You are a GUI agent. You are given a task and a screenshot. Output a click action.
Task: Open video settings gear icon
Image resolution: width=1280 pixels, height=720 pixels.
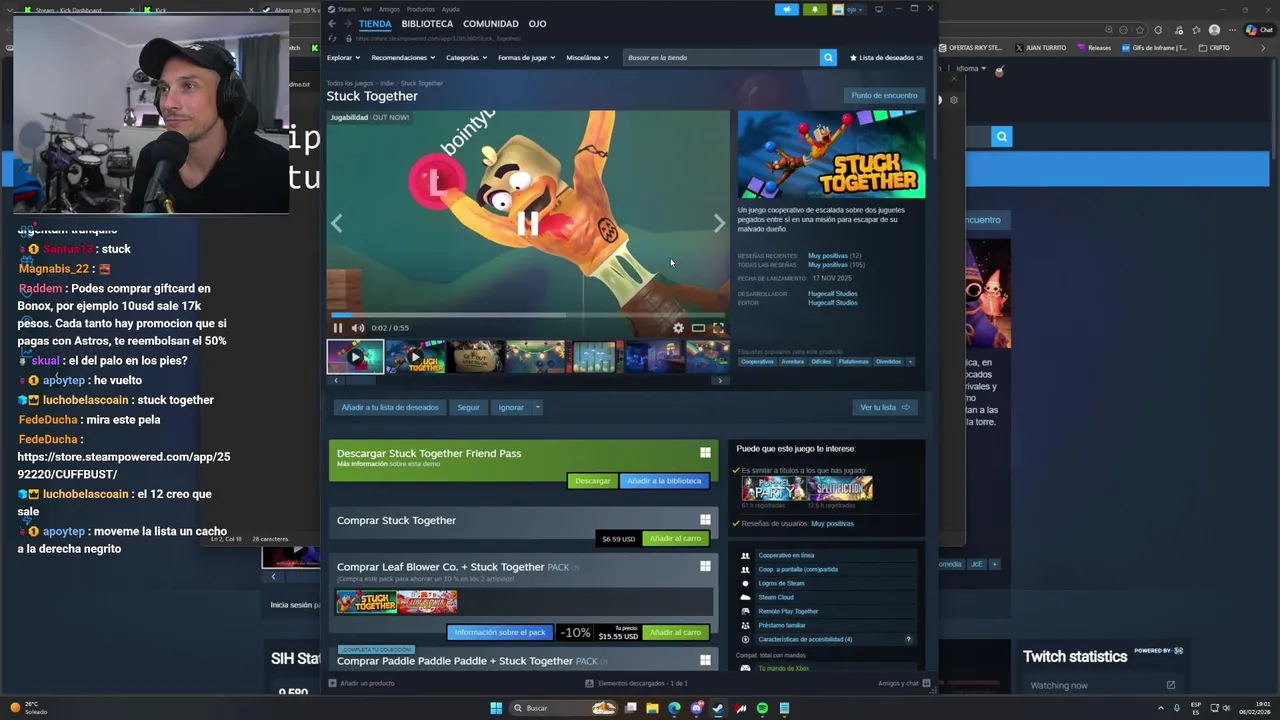tap(678, 328)
